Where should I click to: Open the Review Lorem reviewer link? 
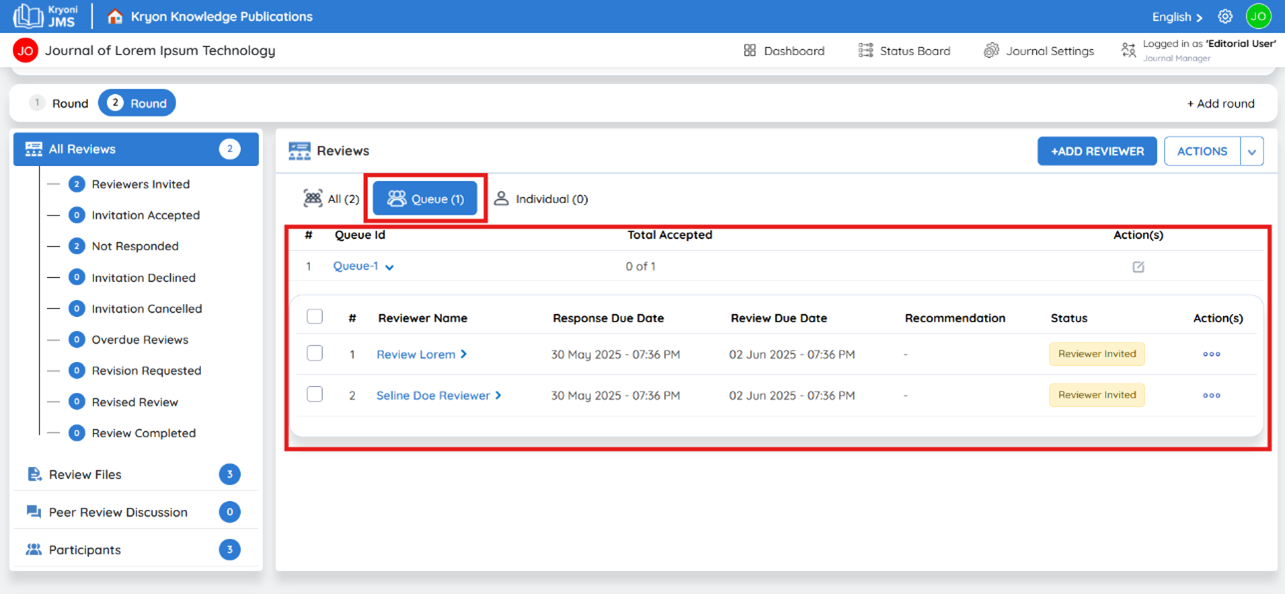[416, 354]
